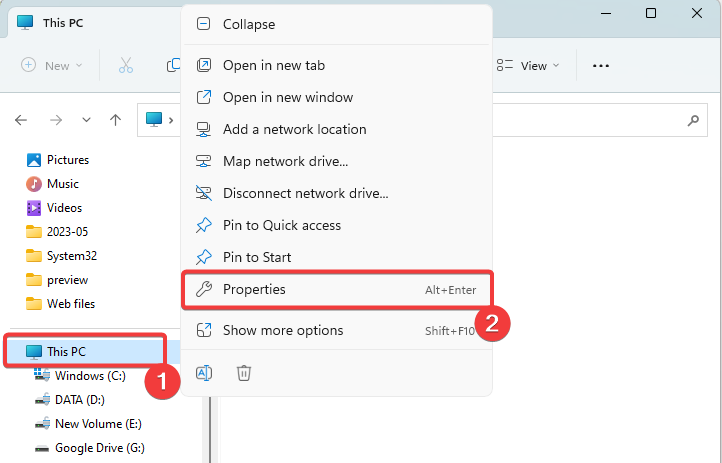Open the See more ellipsis toolbar icon
The width and height of the screenshot is (722, 463).
coord(601,66)
